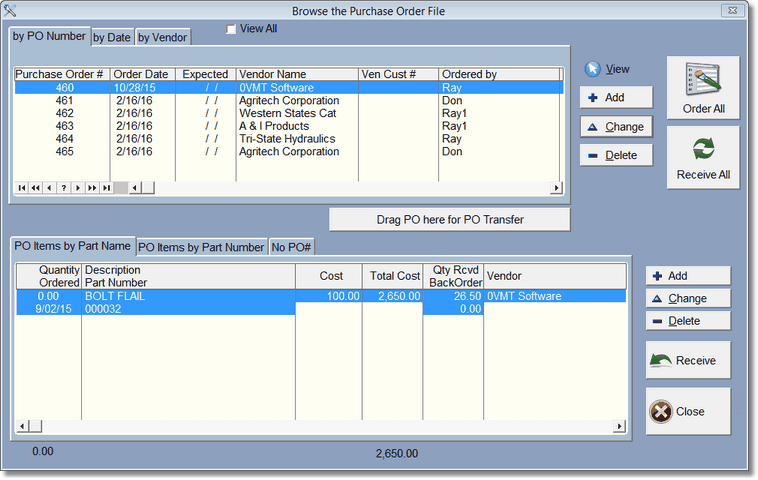Screen dimensions: 758x480
Task: Open the by Vendor tab
Action: (x=162, y=38)
